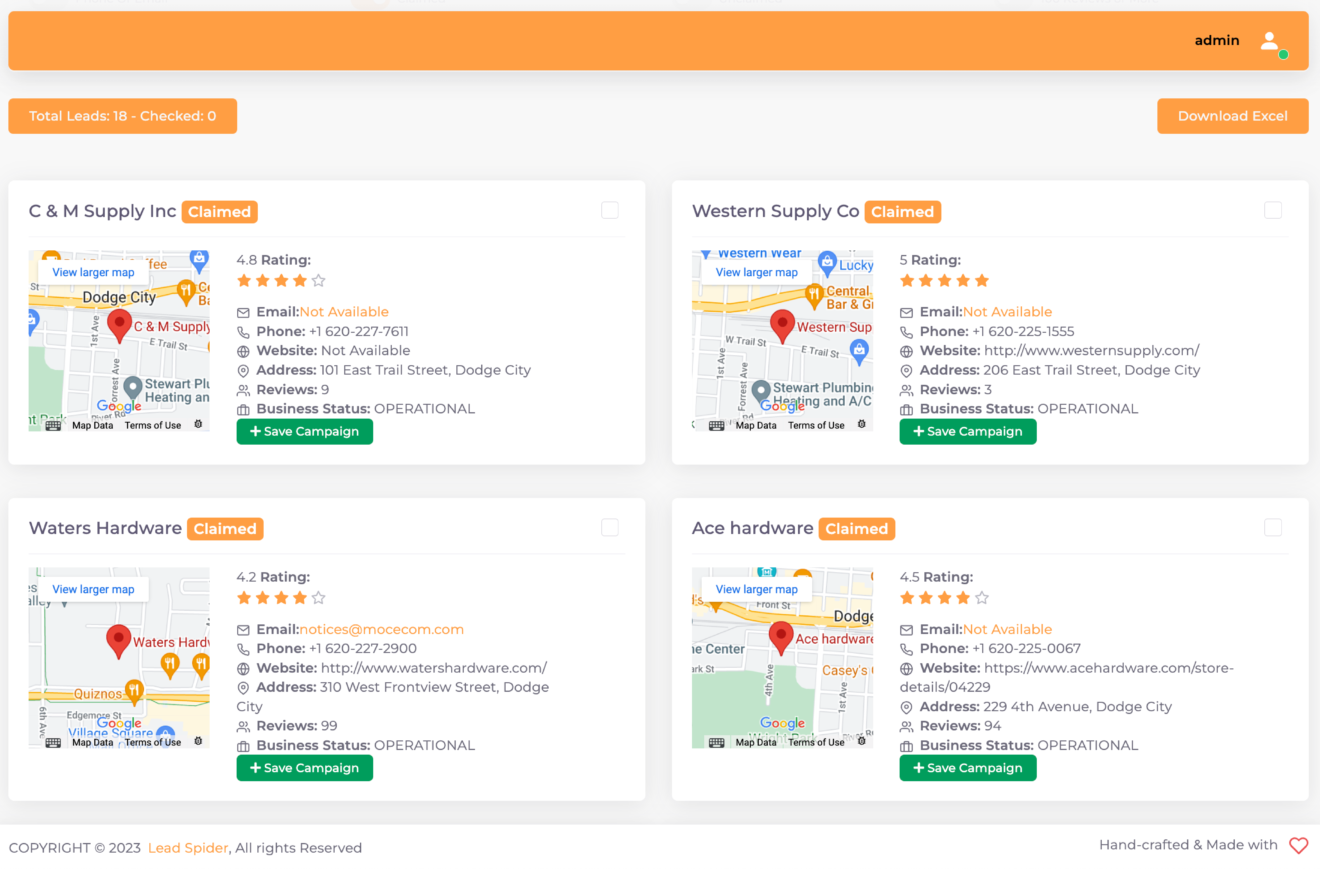Click the envelope email icon in Waters Hardware card

tap(243, 630)
